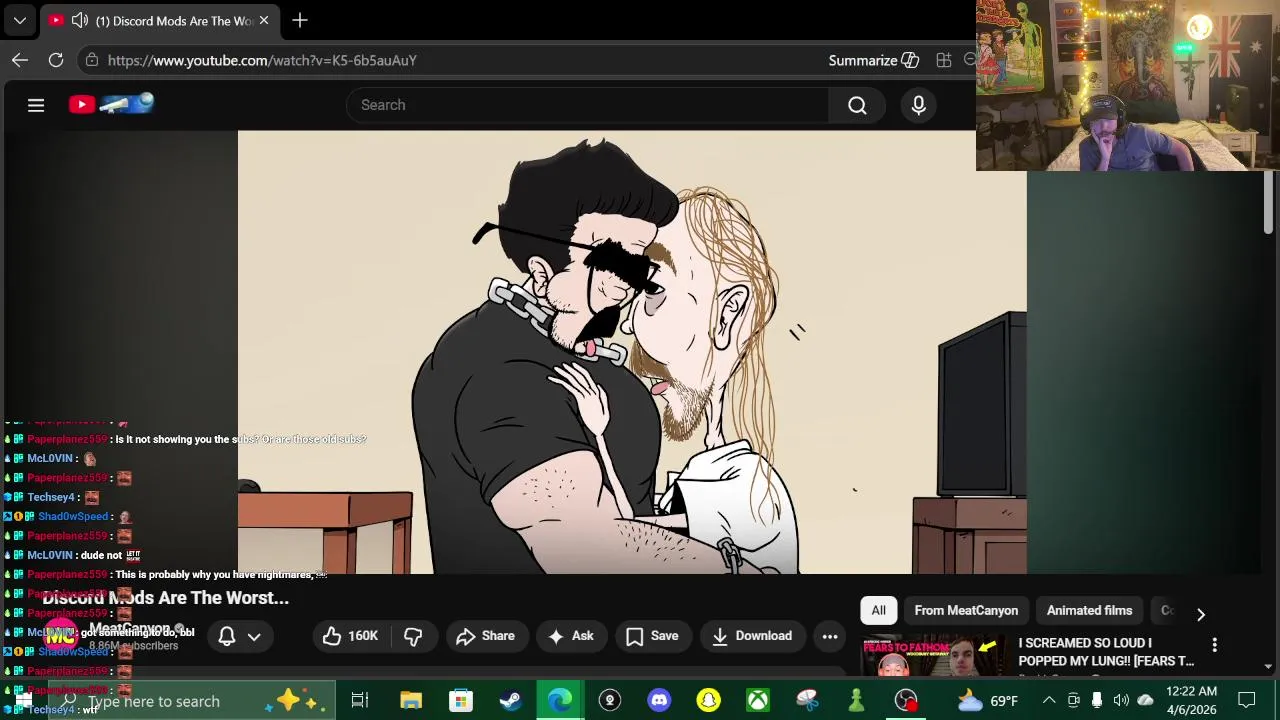The image size is (1280, 720).
Task: Switch to Microsoft Edge on the taskbar
Action: pos(559,701)
